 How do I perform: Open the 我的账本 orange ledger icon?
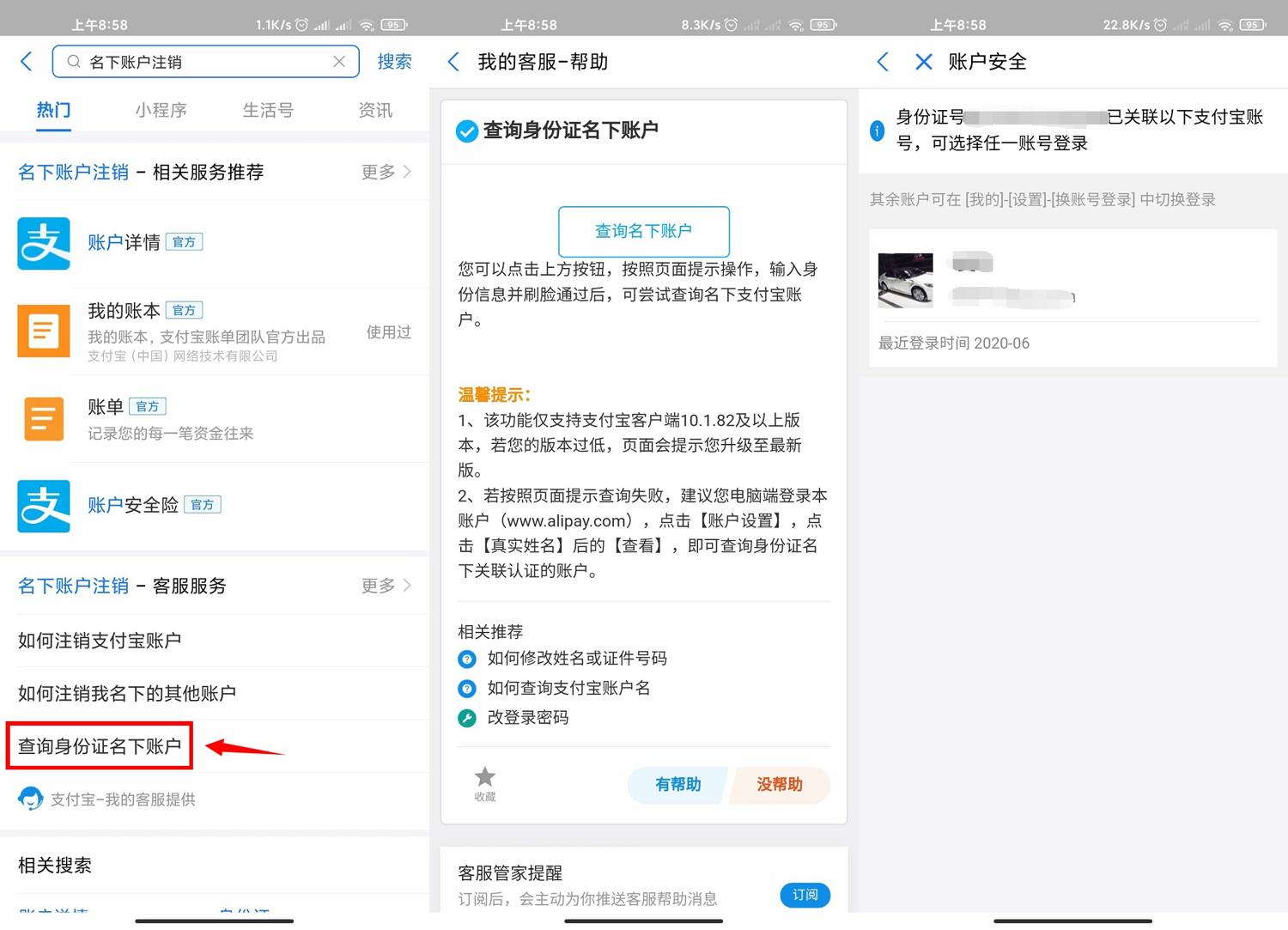pyautogui.click(x=44, y=331)
